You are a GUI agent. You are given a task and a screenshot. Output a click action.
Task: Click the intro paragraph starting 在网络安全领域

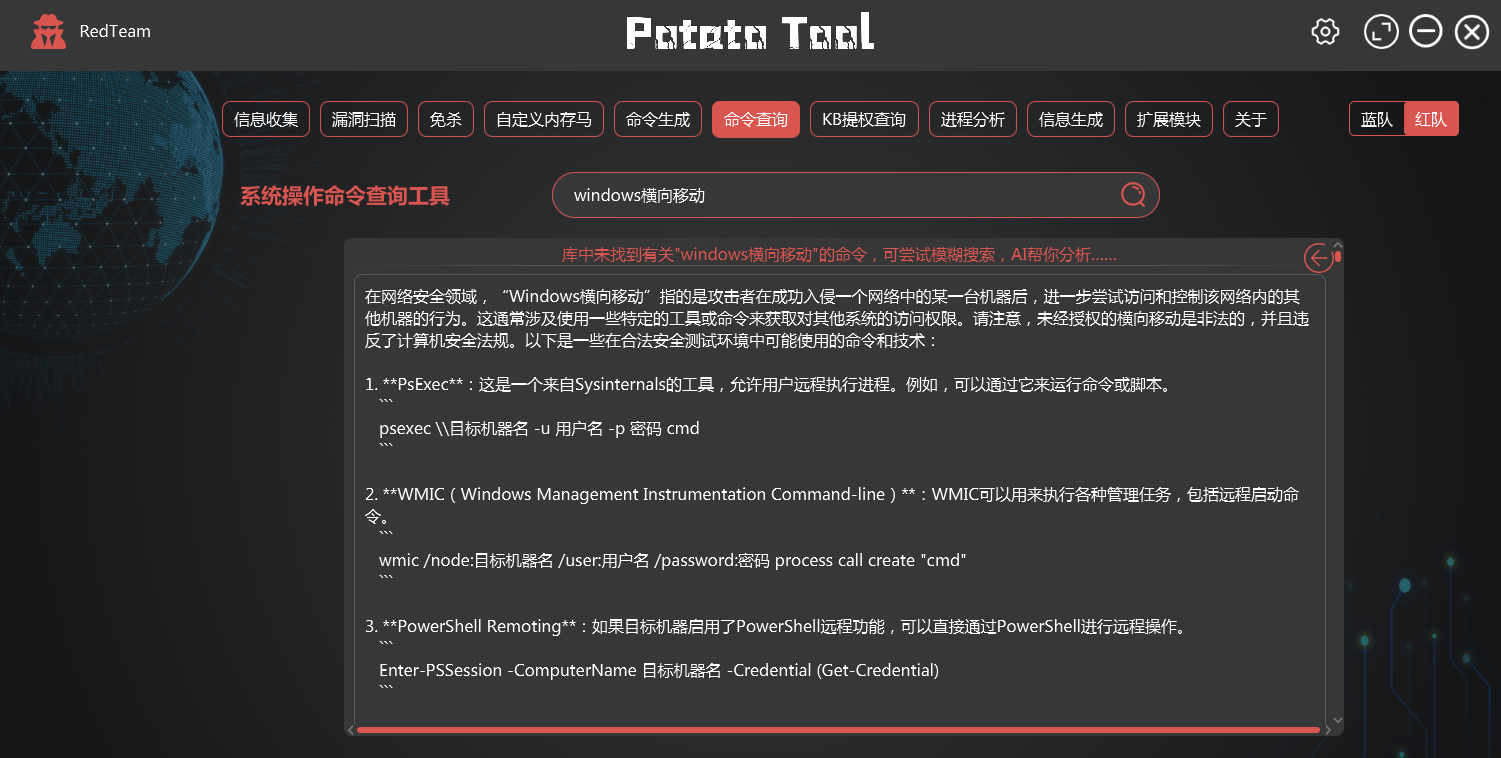click(837, 318)
